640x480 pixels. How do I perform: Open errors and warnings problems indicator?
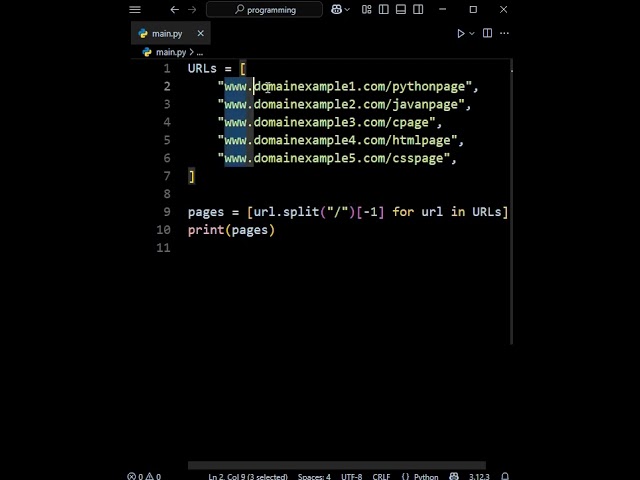click(x=144, y=476)
